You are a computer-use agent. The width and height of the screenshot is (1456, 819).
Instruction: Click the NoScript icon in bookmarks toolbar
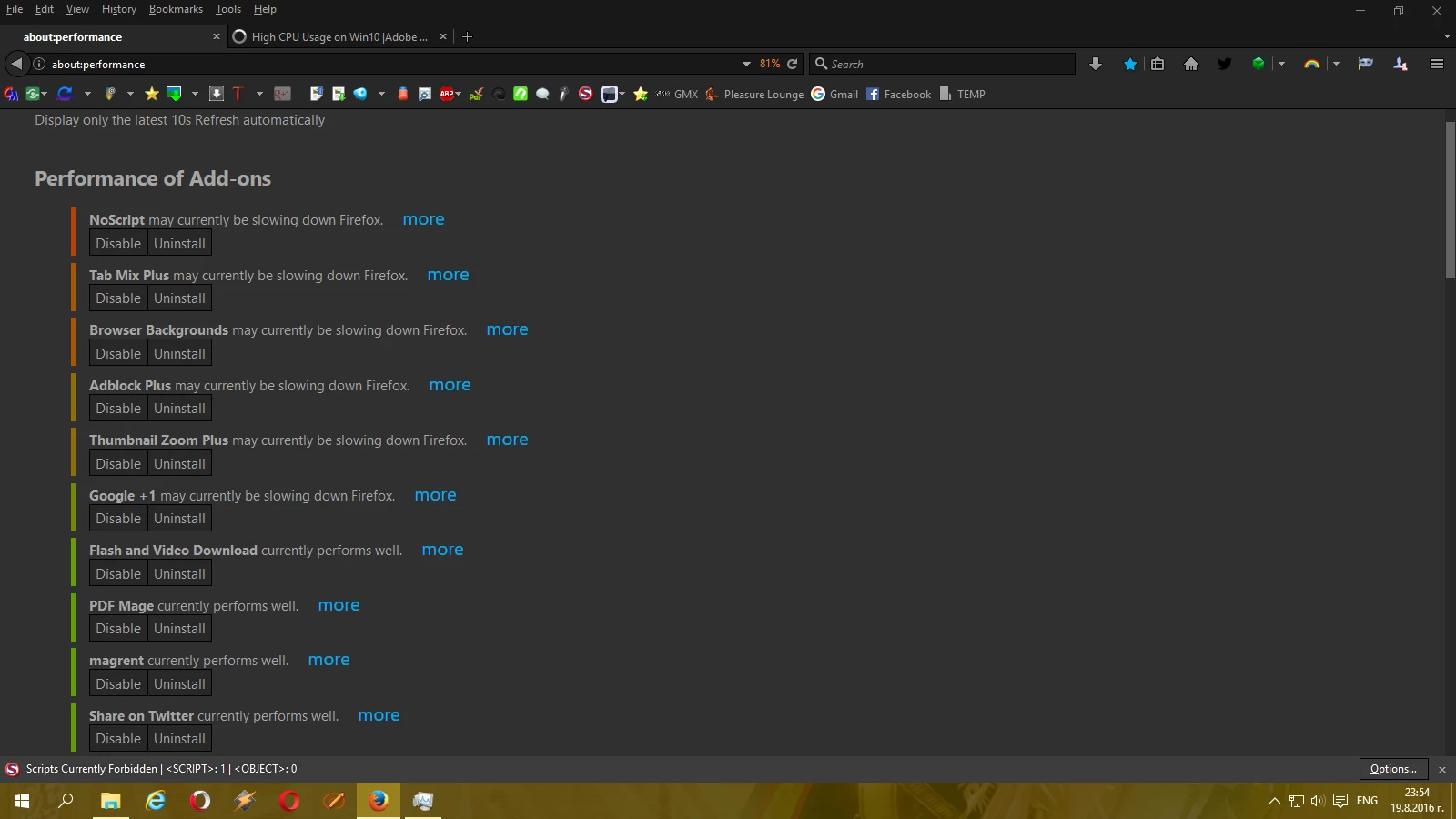(x=585, y=94)
